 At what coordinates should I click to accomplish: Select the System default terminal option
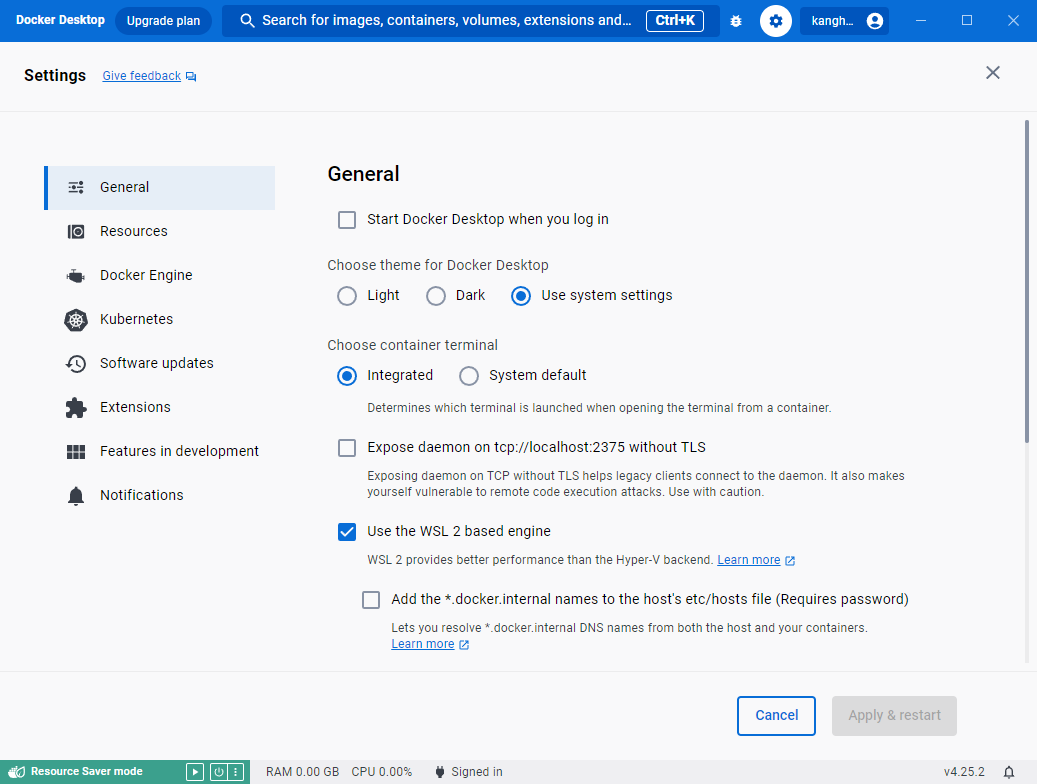[x=469, y=376]
